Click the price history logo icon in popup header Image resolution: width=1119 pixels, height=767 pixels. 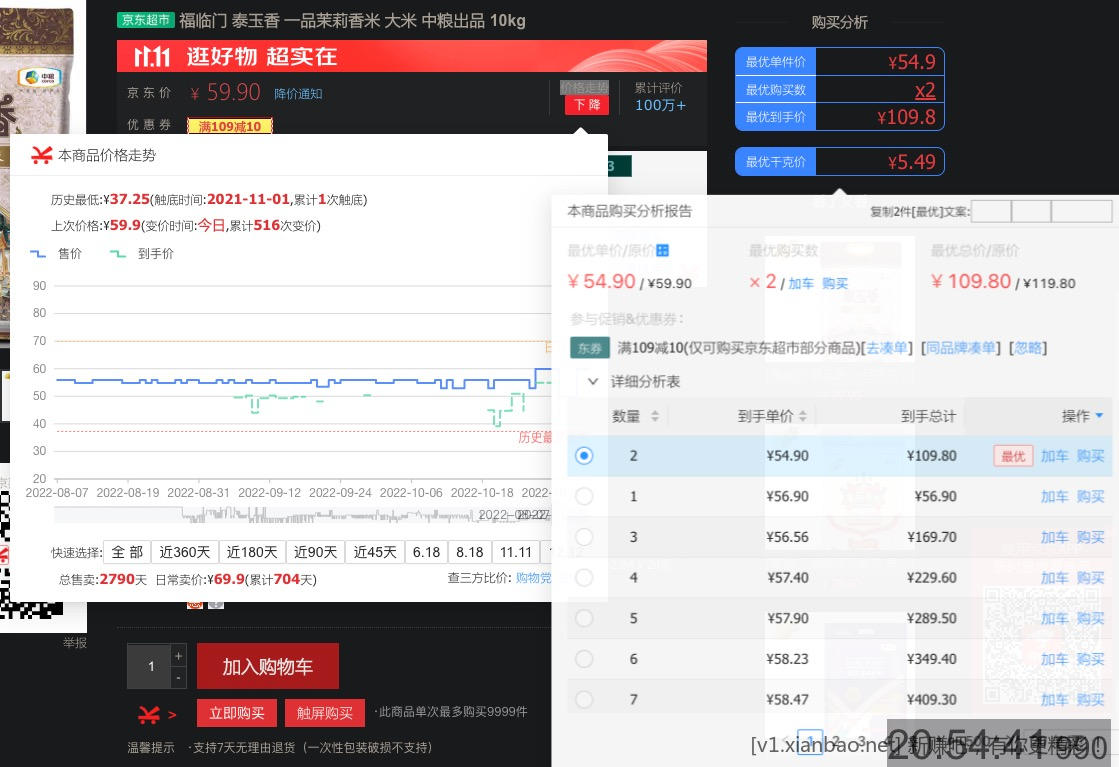click(41, 155)
